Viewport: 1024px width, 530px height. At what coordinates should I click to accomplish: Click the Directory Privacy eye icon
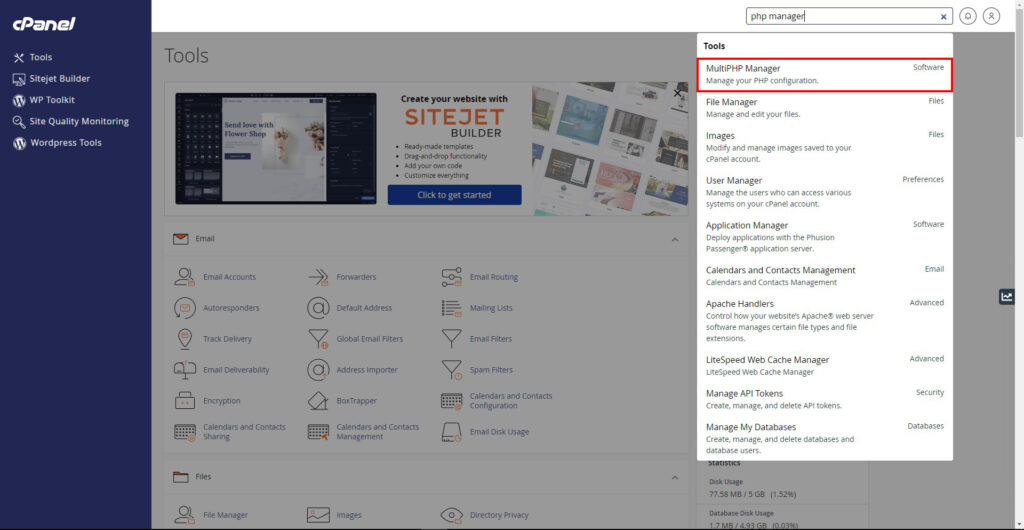click(451, 515)
